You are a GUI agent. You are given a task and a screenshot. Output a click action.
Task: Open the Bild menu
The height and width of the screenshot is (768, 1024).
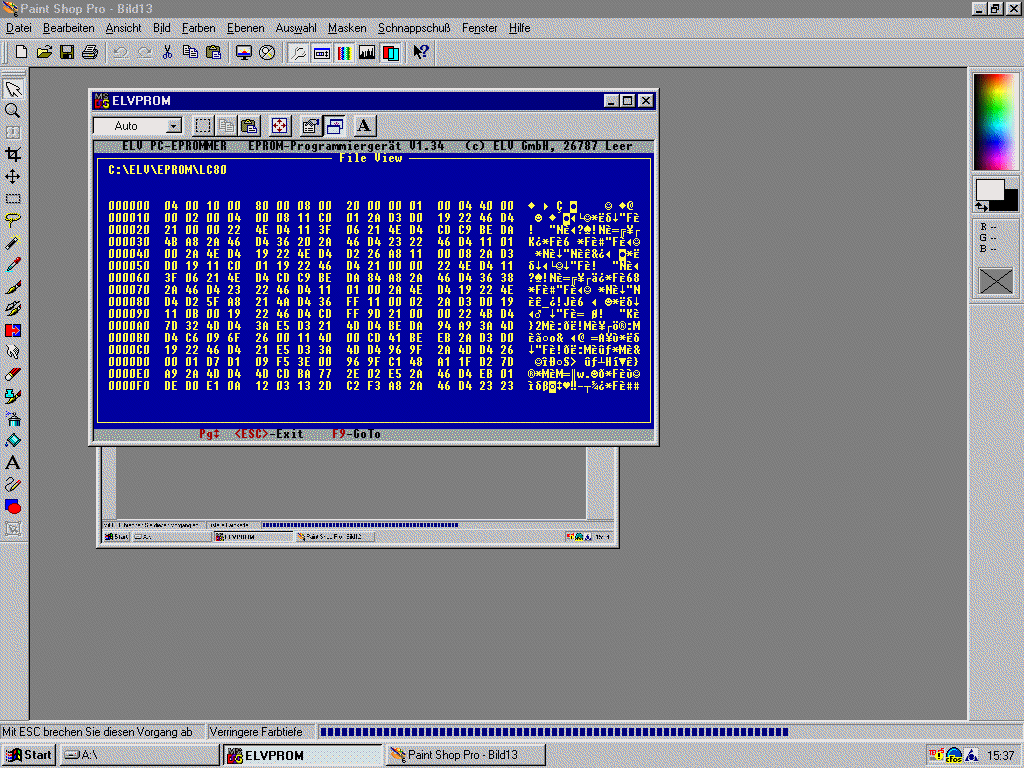[161, 28]
